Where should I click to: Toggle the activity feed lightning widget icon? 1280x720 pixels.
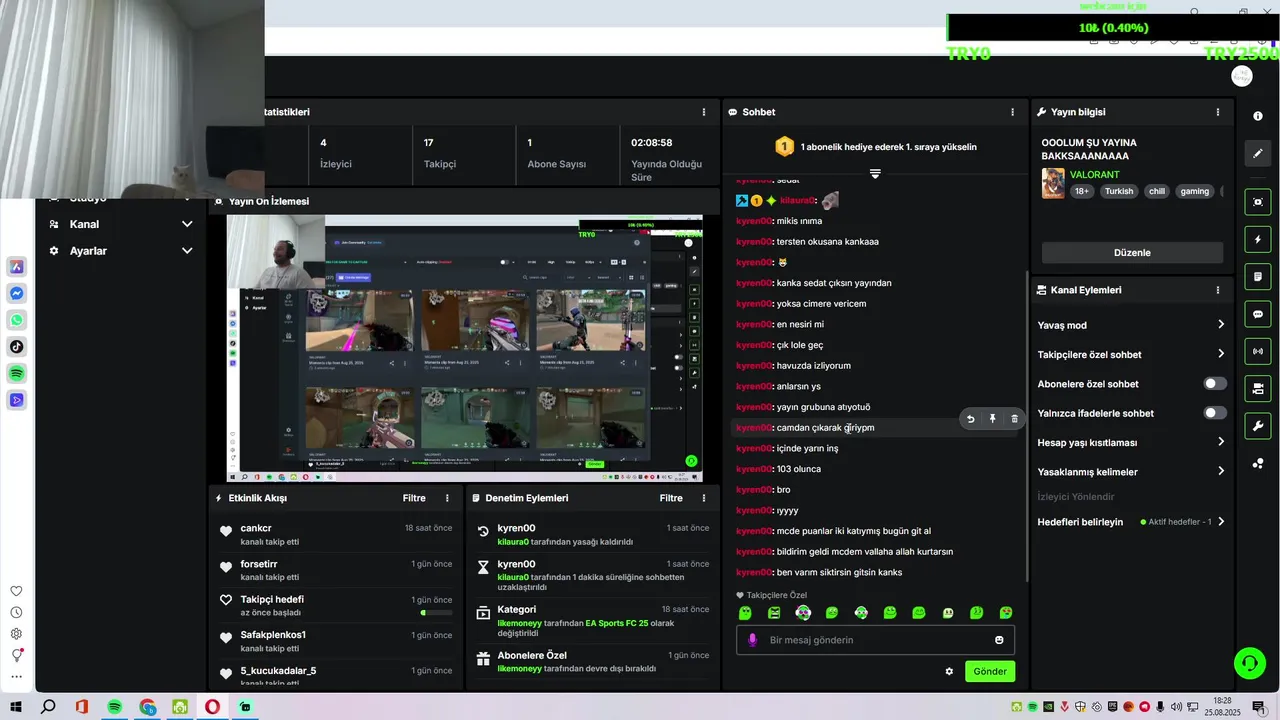1258,240
